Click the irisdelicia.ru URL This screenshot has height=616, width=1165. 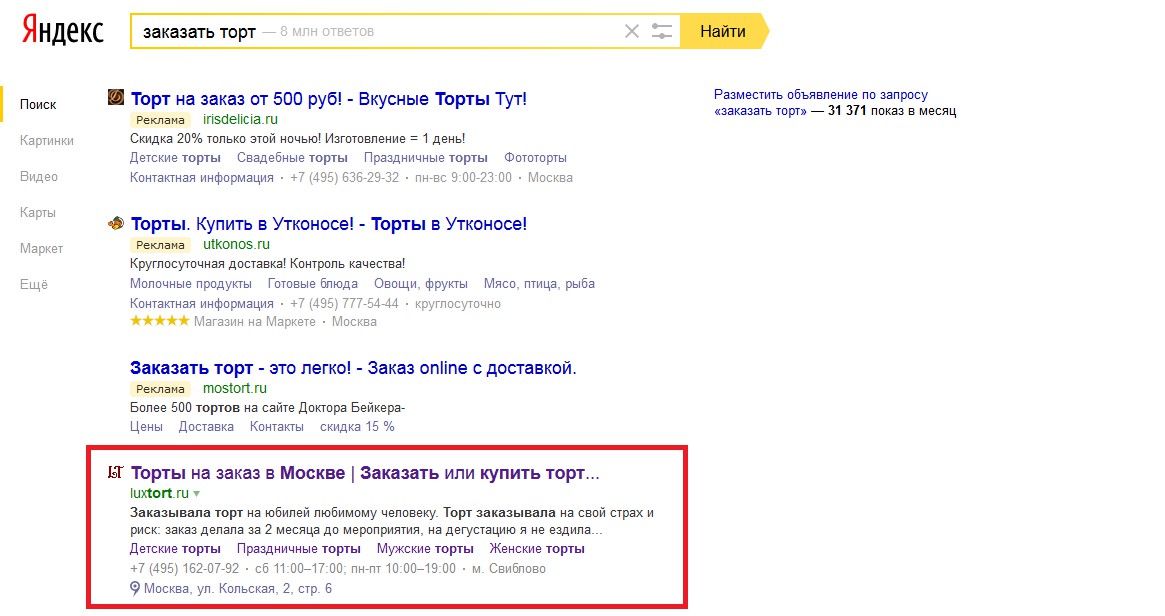(240, 119)
